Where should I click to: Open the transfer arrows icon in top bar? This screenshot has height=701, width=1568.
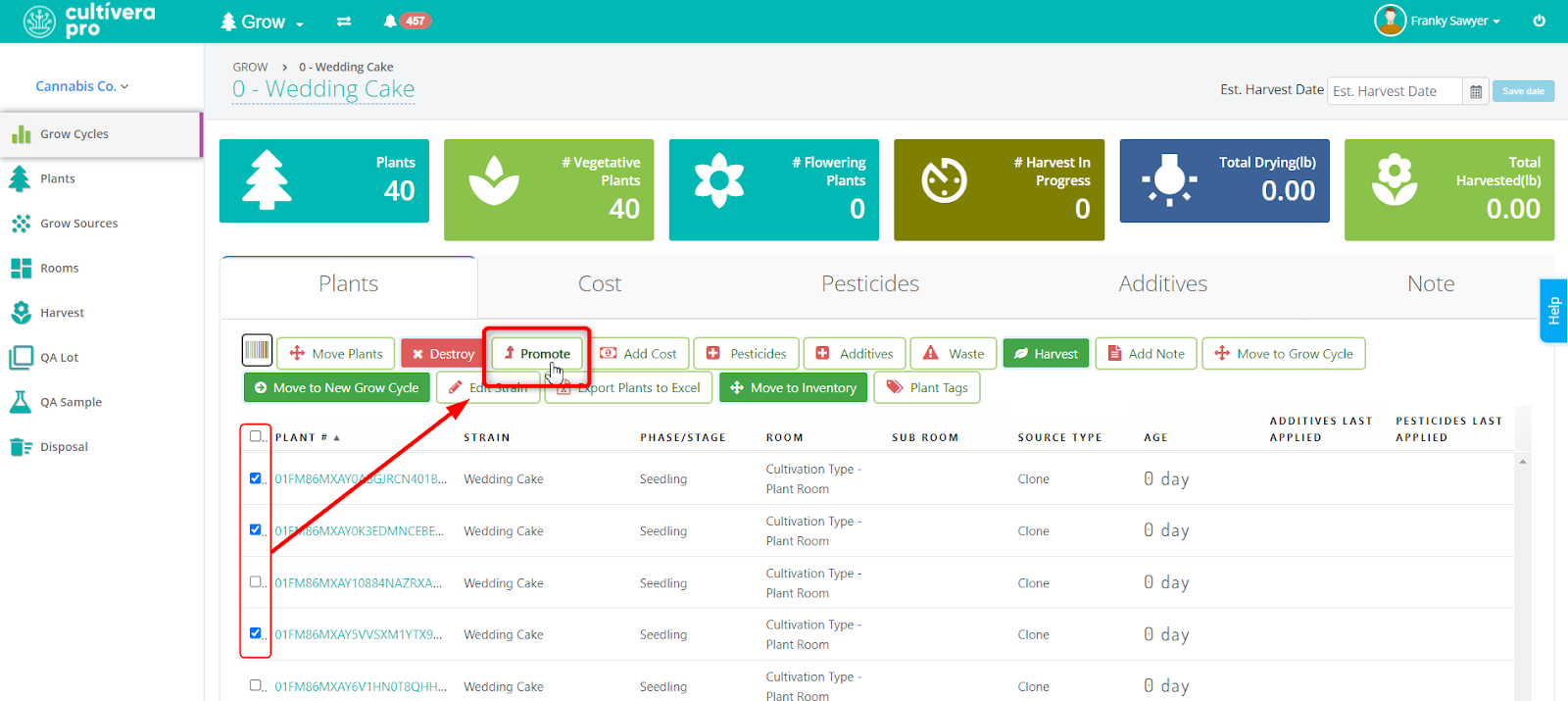tap(344, 21)
